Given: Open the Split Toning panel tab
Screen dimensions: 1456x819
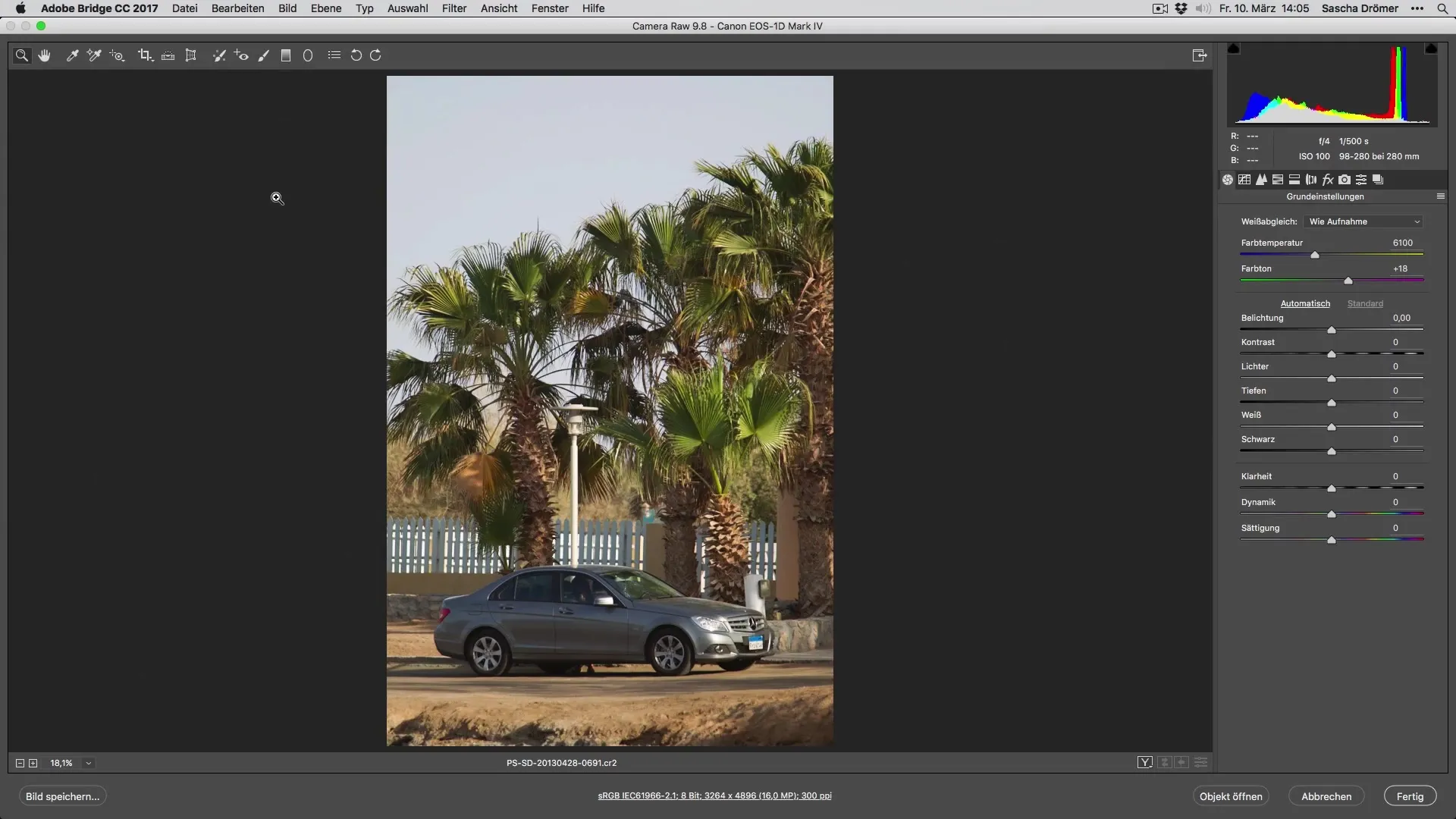Looking at the screenshot, I should coord(1294,180).
